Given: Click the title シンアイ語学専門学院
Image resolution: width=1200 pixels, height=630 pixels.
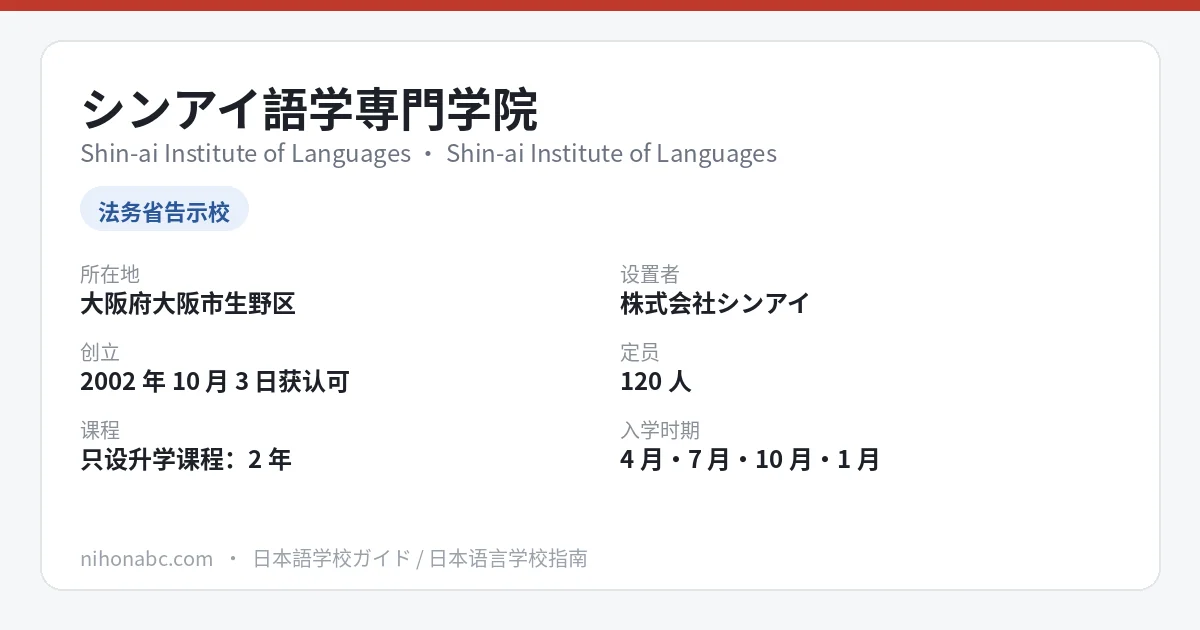Looking at the screenshot, I should [310, 110].
